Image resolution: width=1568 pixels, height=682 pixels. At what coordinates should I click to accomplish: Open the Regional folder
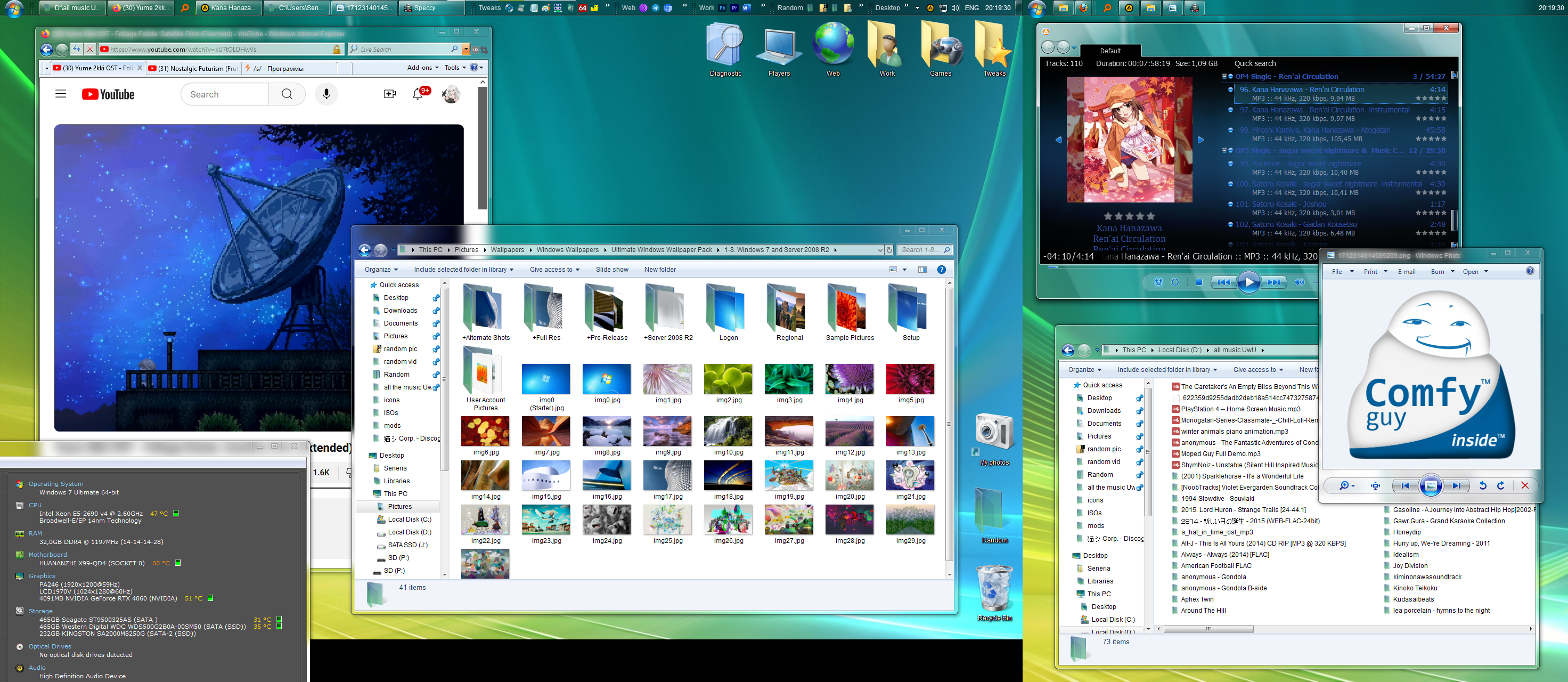(x=789, y=312)
